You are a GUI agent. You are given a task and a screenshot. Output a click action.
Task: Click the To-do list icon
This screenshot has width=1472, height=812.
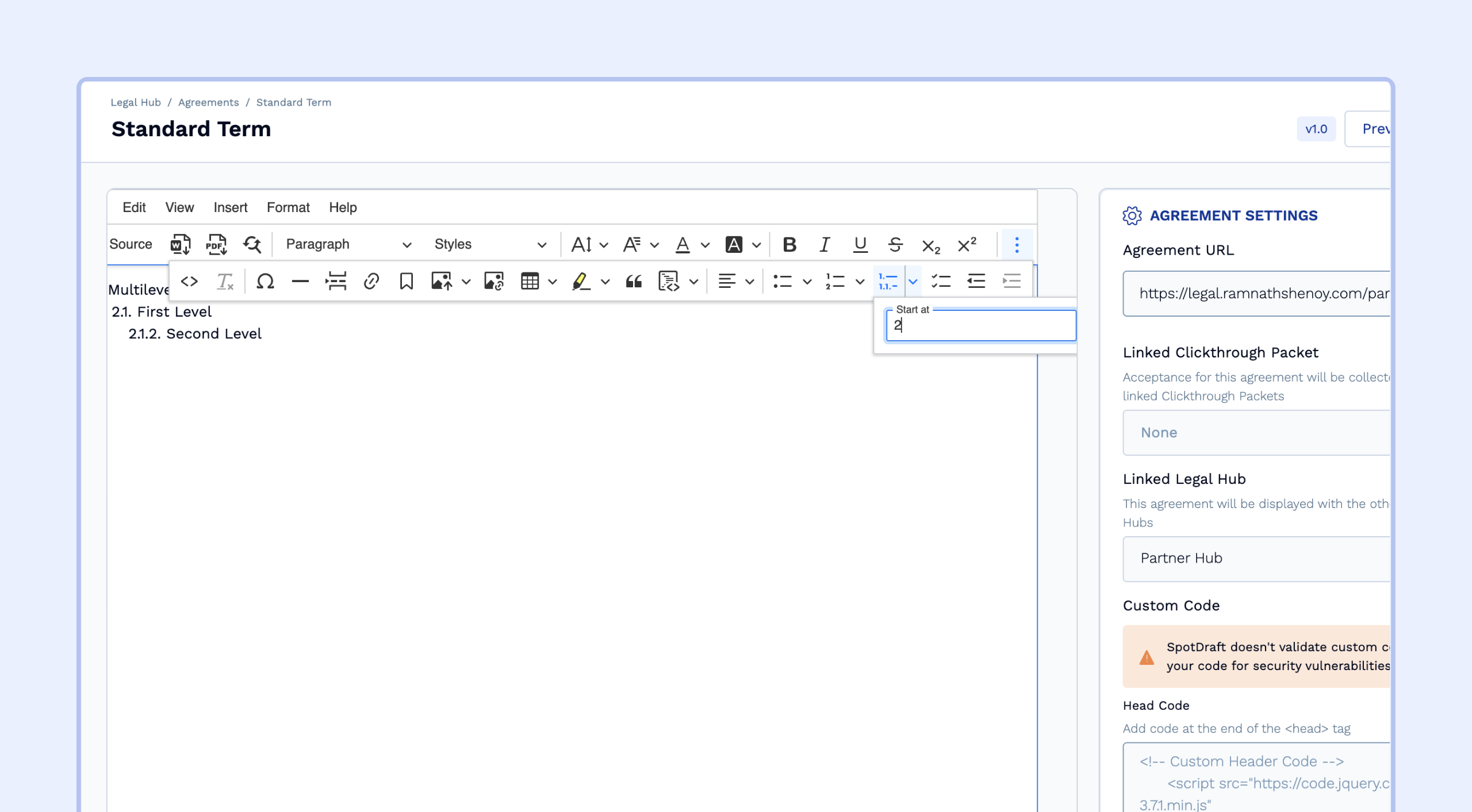point(941,282)
